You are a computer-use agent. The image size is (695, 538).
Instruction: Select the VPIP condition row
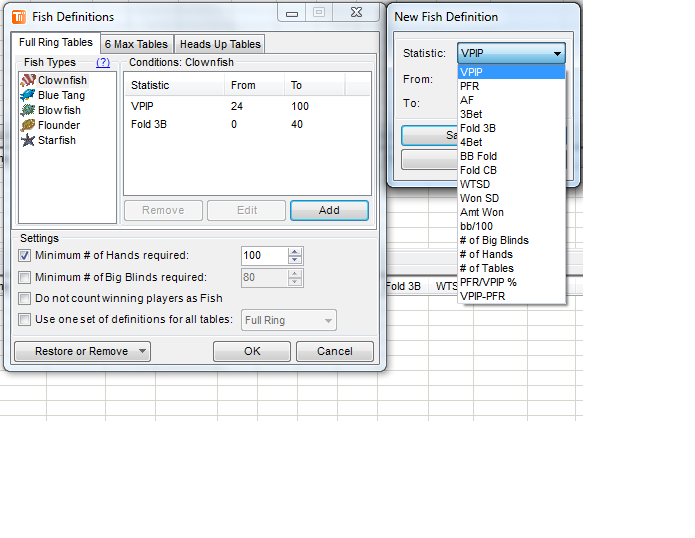pos(247,106)
